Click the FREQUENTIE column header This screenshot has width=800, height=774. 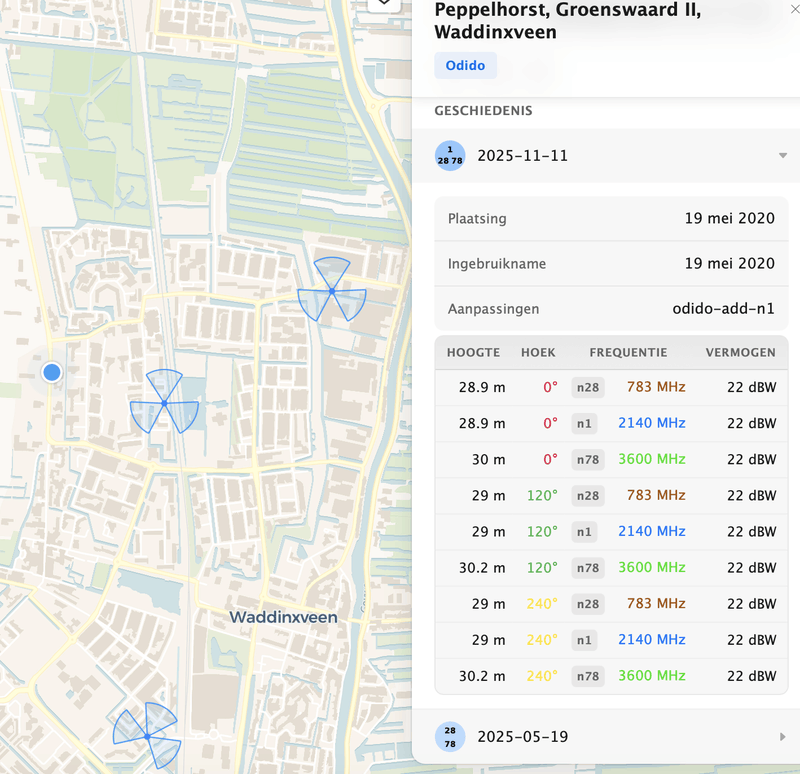click(628, 353)
